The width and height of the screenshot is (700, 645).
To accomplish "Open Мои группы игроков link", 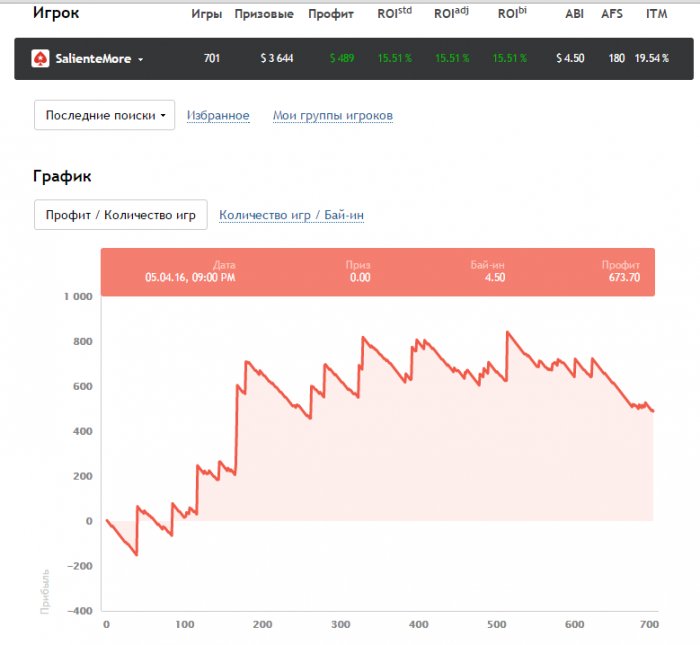I will pos(332,116).
